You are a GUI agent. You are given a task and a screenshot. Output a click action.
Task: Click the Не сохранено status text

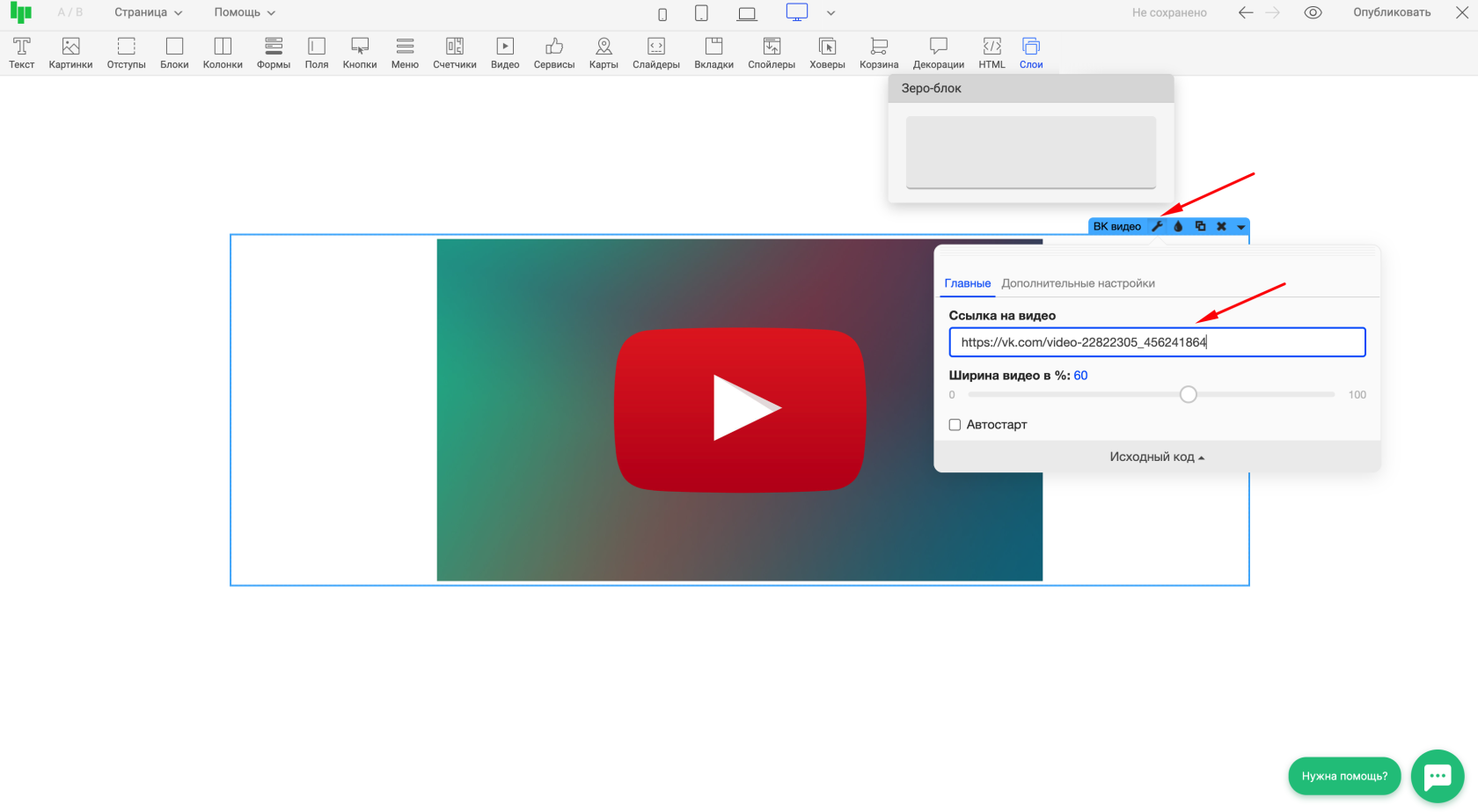click(1169, 12)
